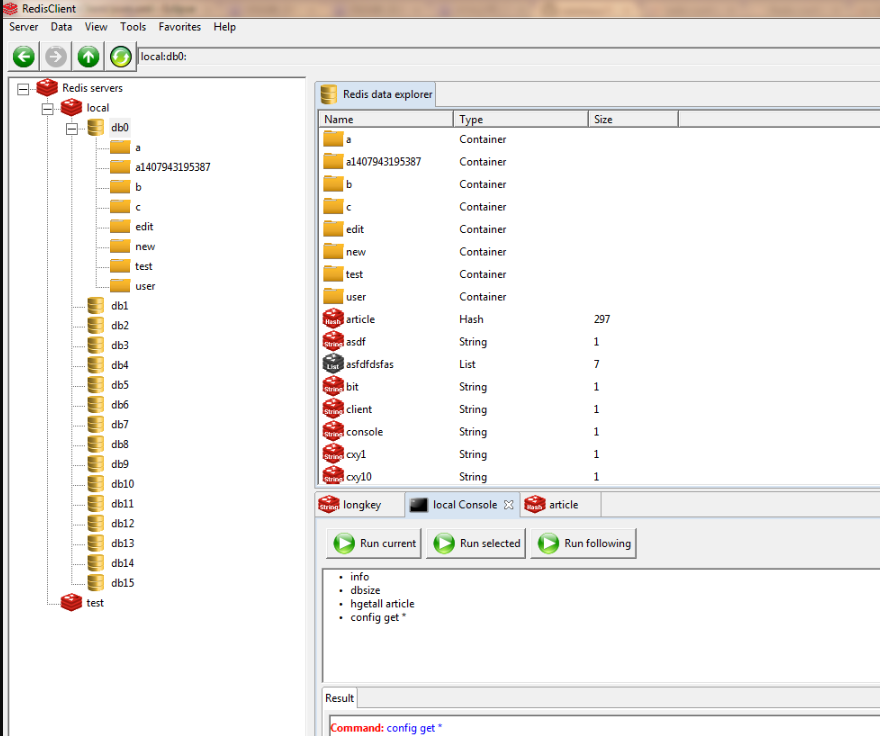
Task: Close the local Console tab
Action: pyautogui.click(x=508, y=504)
